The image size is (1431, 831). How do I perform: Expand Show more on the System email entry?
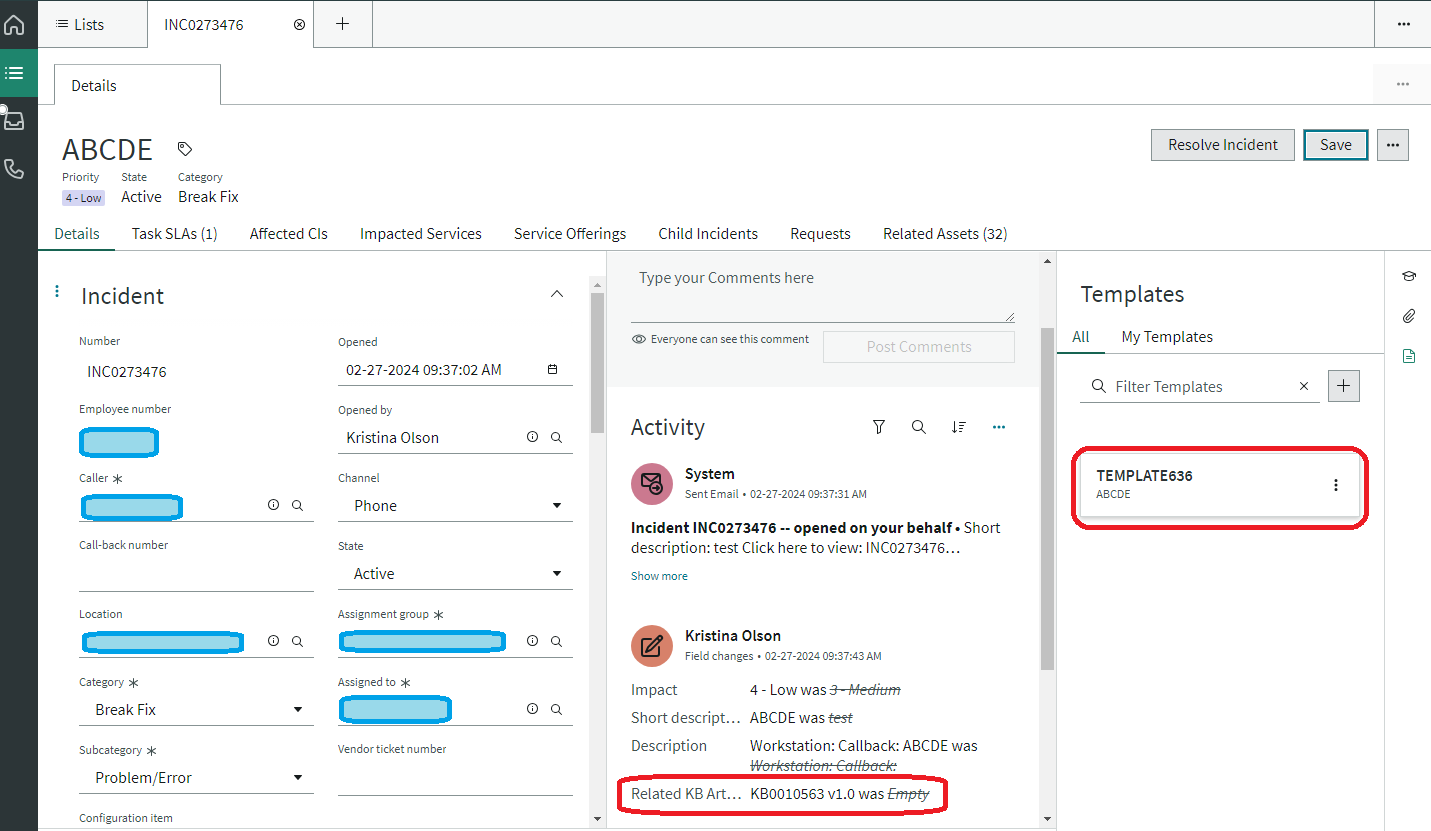[658, 576]
